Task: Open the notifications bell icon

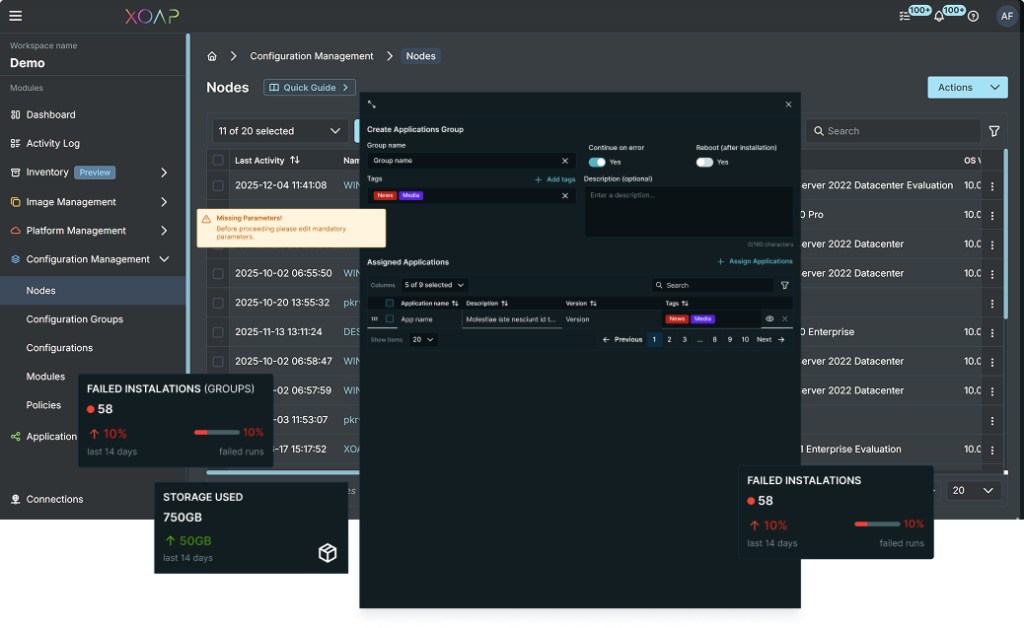Action: point(937,16)
